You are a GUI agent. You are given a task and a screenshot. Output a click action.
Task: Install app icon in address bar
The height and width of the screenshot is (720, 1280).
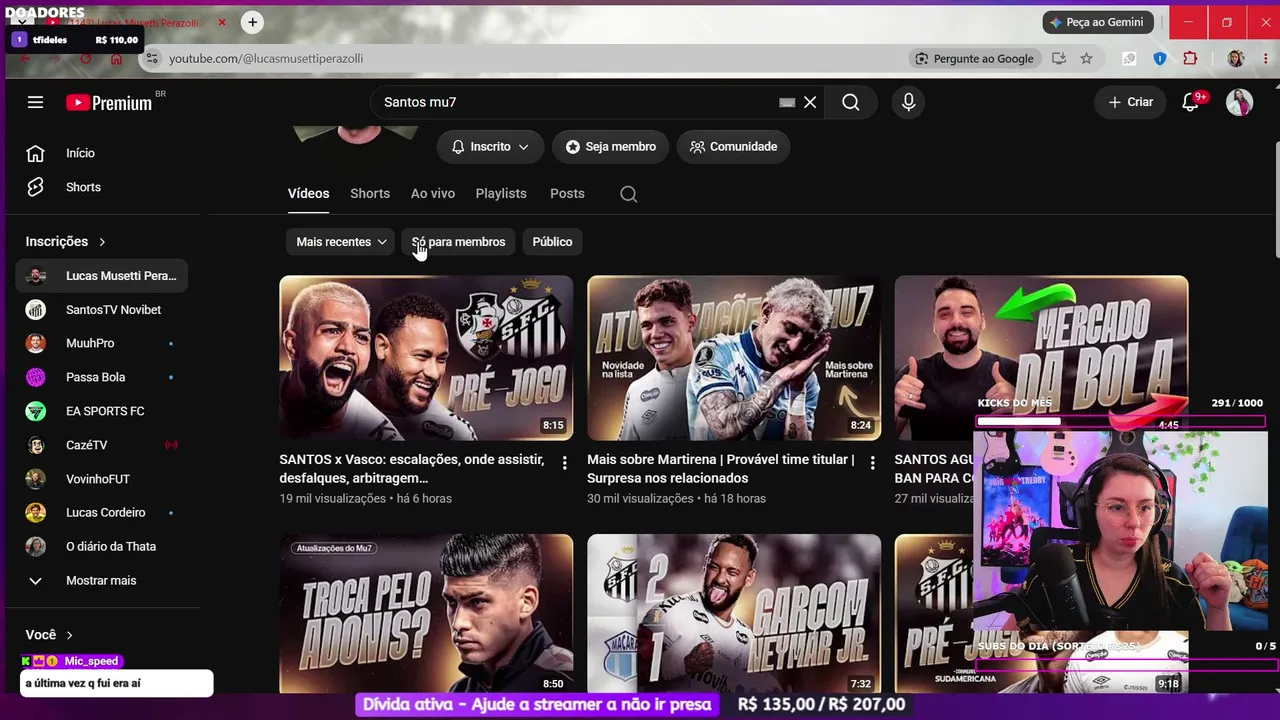[1059, 59]
